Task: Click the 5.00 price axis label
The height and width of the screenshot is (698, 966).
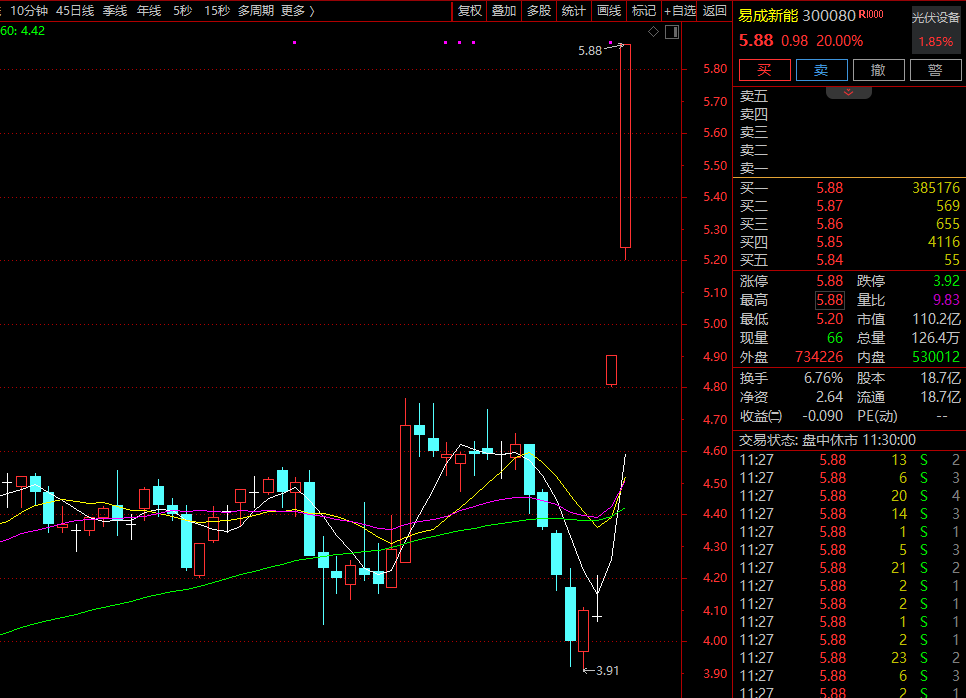Action: click(715, 324)
